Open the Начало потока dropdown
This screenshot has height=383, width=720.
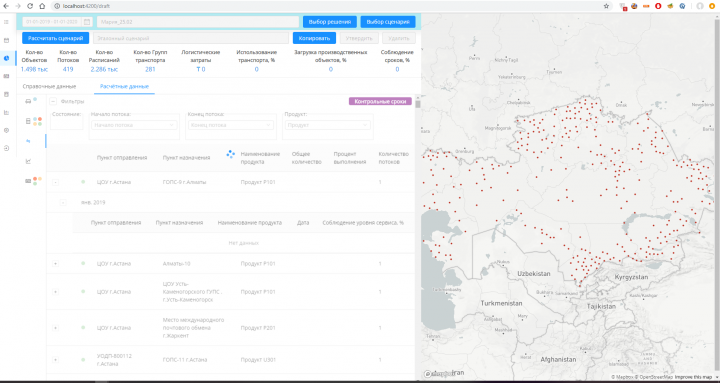(134, 125)
